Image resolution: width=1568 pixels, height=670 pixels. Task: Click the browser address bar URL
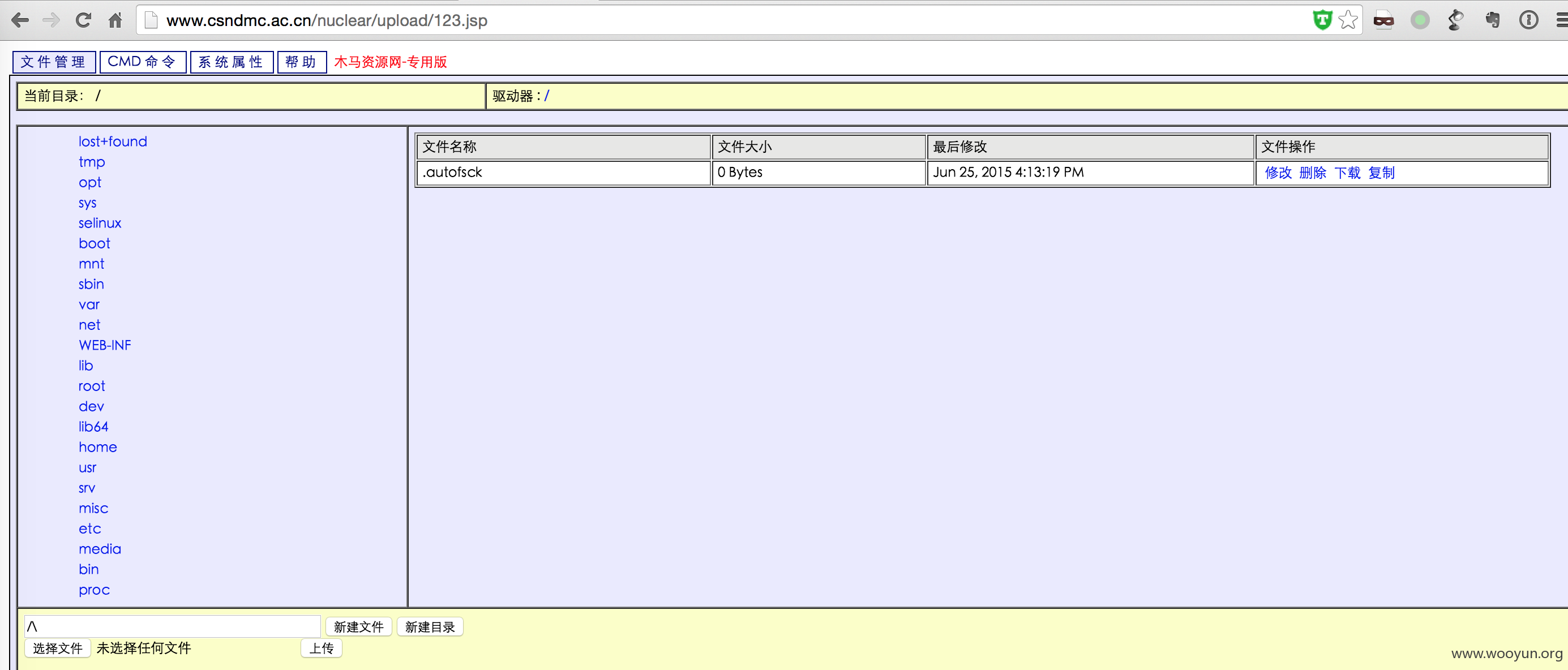327,21
